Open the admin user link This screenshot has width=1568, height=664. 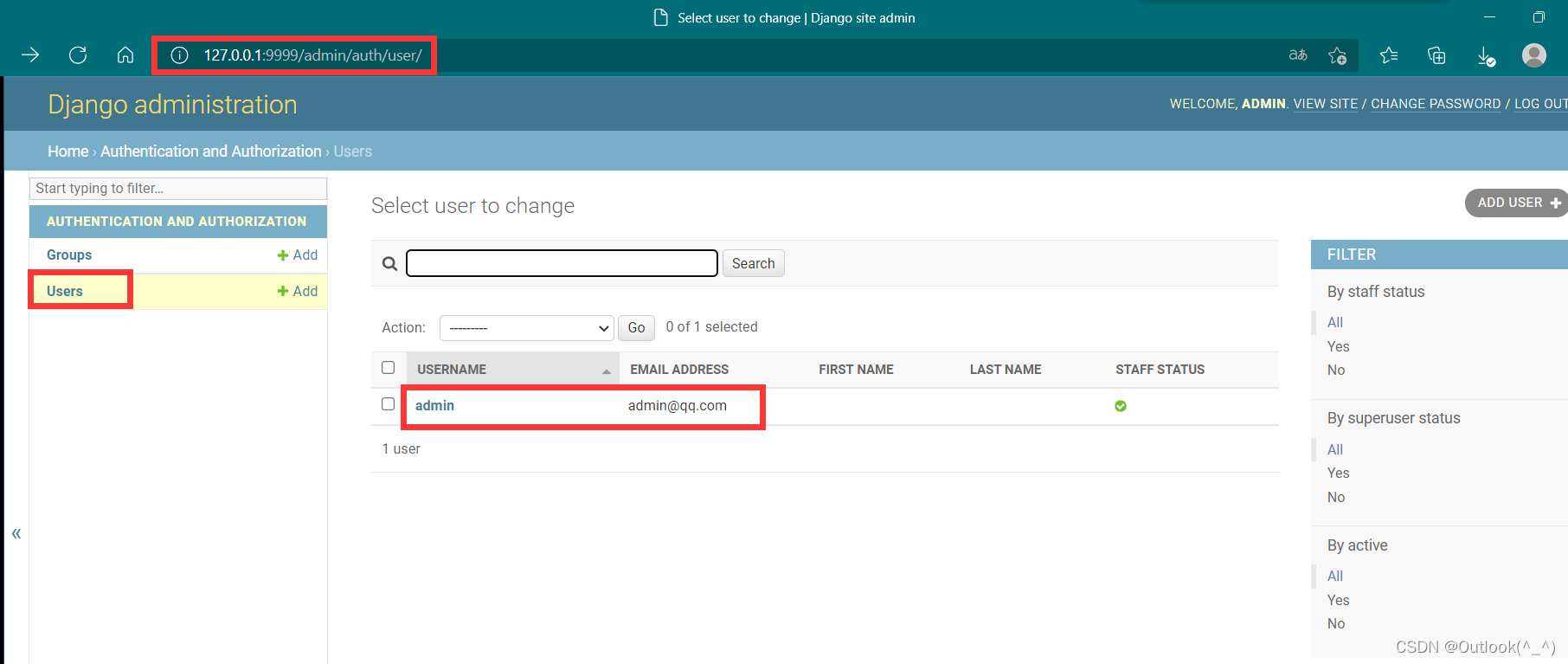point(434,406)
